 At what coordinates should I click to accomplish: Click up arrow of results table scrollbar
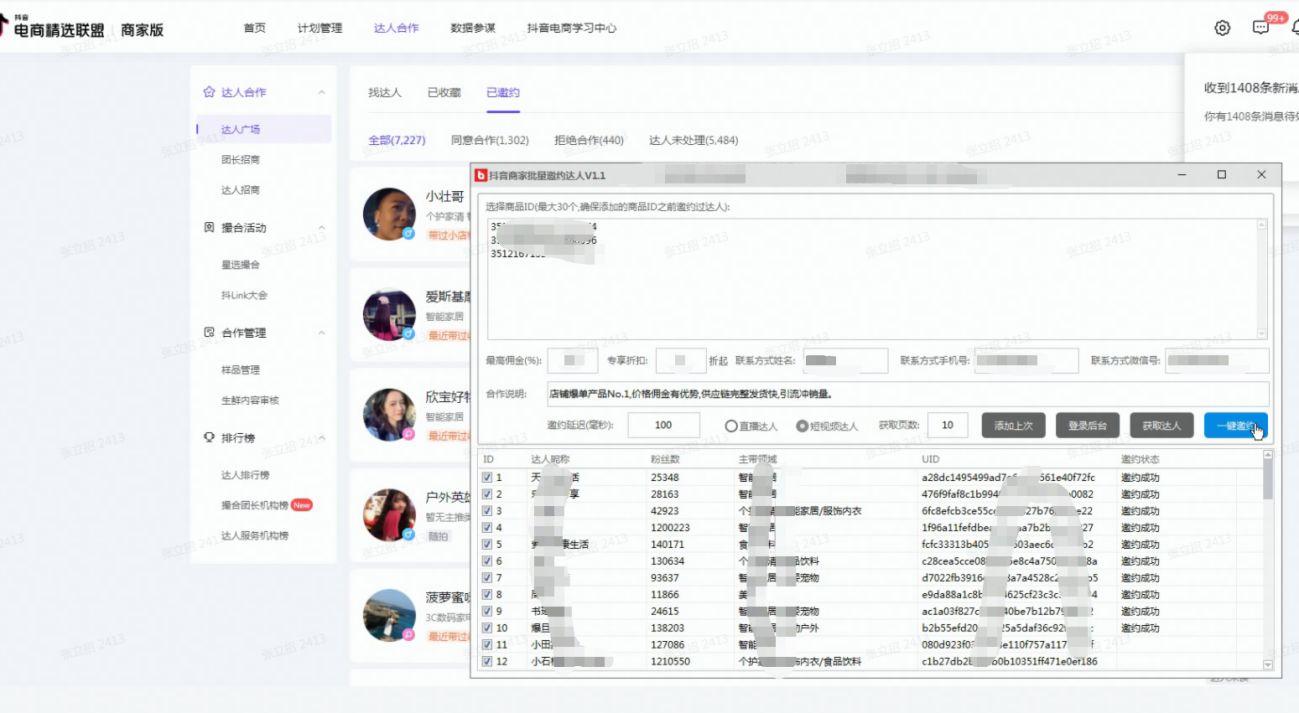(x=1269, y=457)
